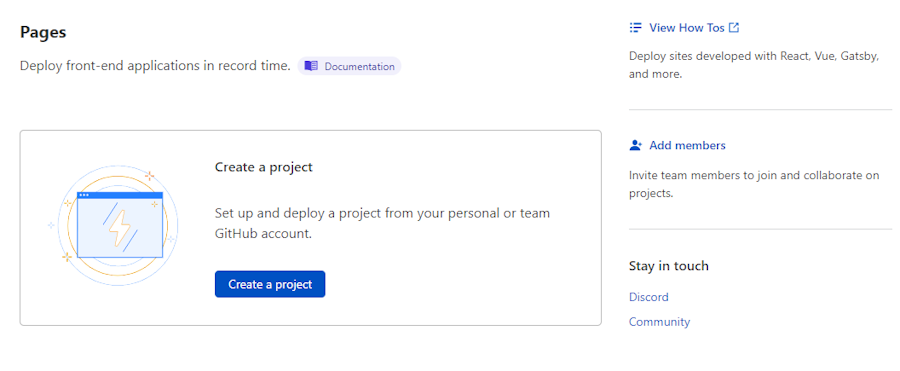Open the Community link
The height and width of the screenshot is (371, 900).
pos(660,322)
